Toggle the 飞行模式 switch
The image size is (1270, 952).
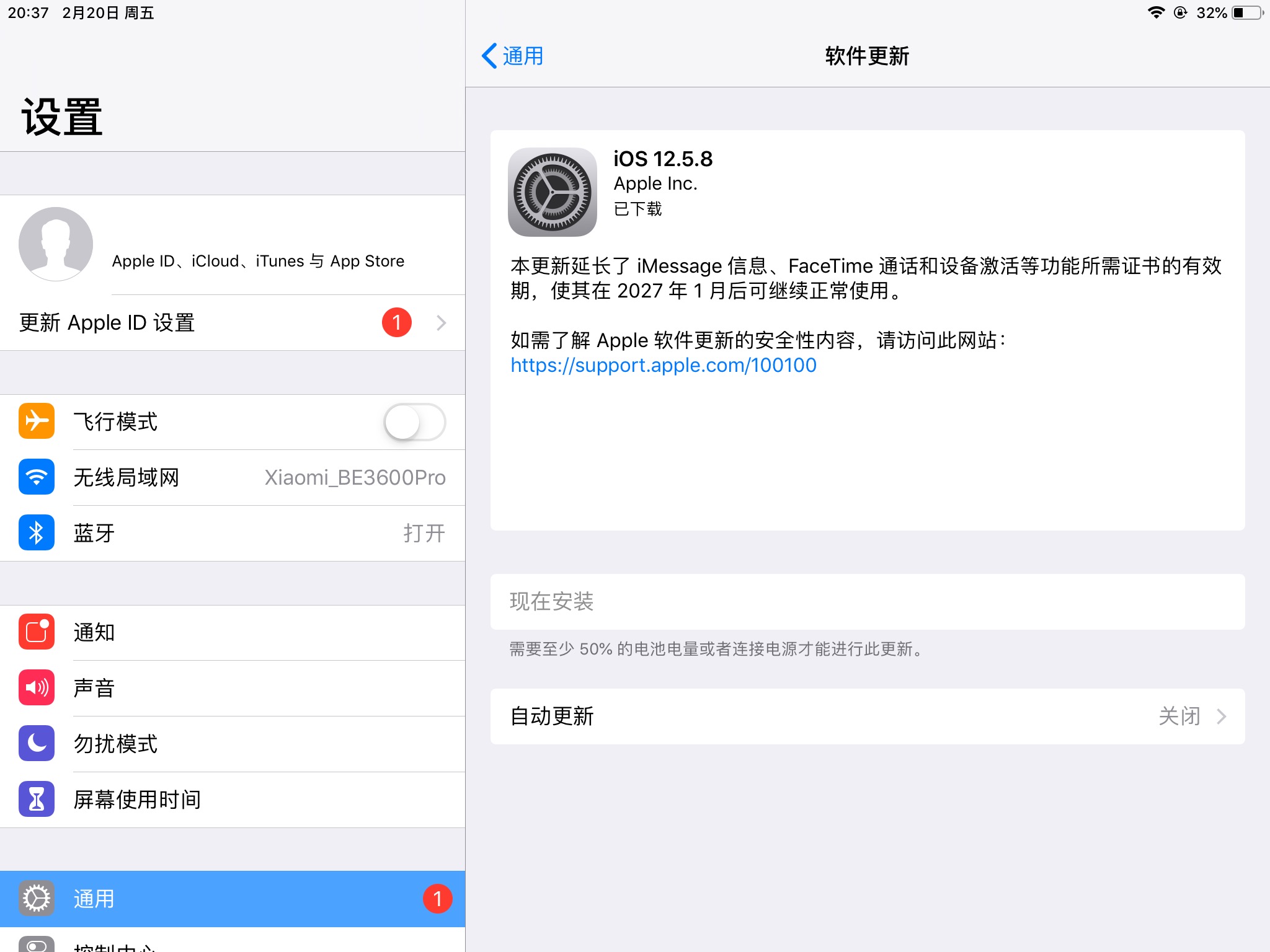[x=414, y=423]
